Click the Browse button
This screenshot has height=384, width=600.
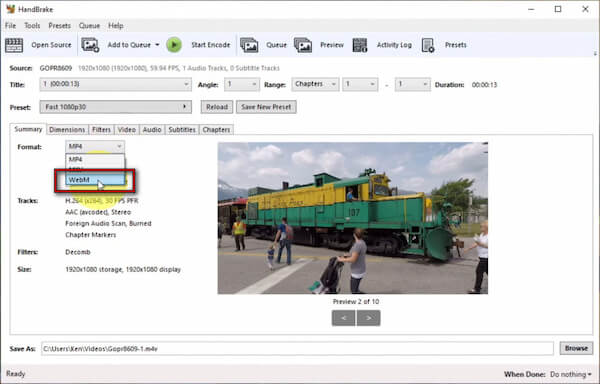[x=576, y=348]
